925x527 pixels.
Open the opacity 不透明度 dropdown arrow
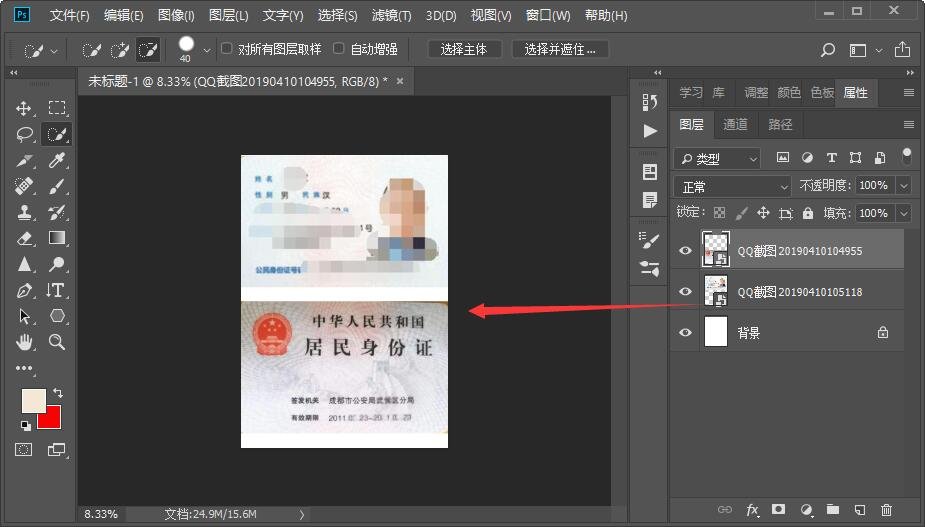pyautogui.click(x=904, y=186)
